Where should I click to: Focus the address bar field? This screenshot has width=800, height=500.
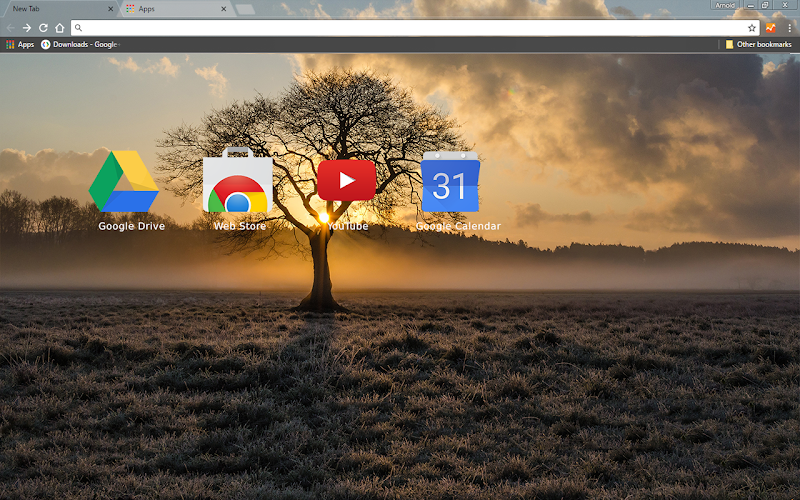point(413,28)
